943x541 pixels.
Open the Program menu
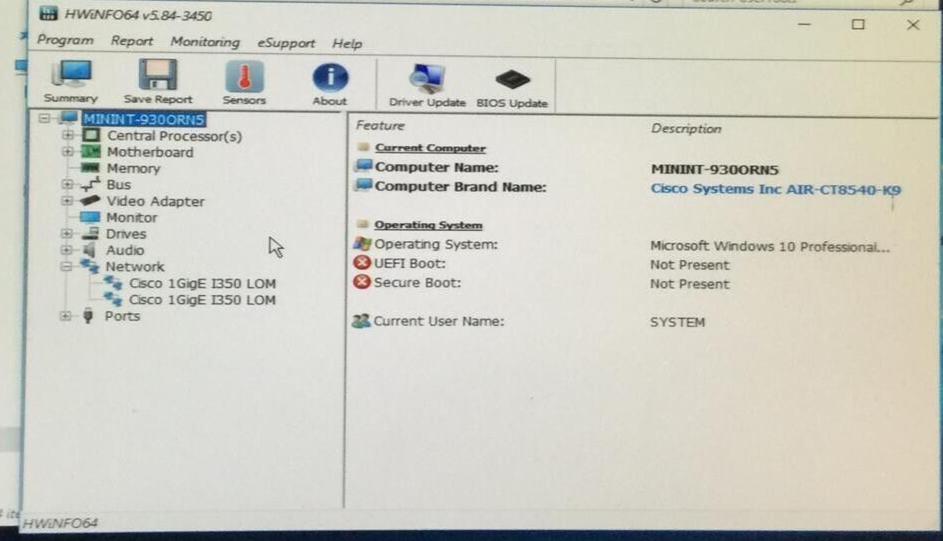coord(65,41)
